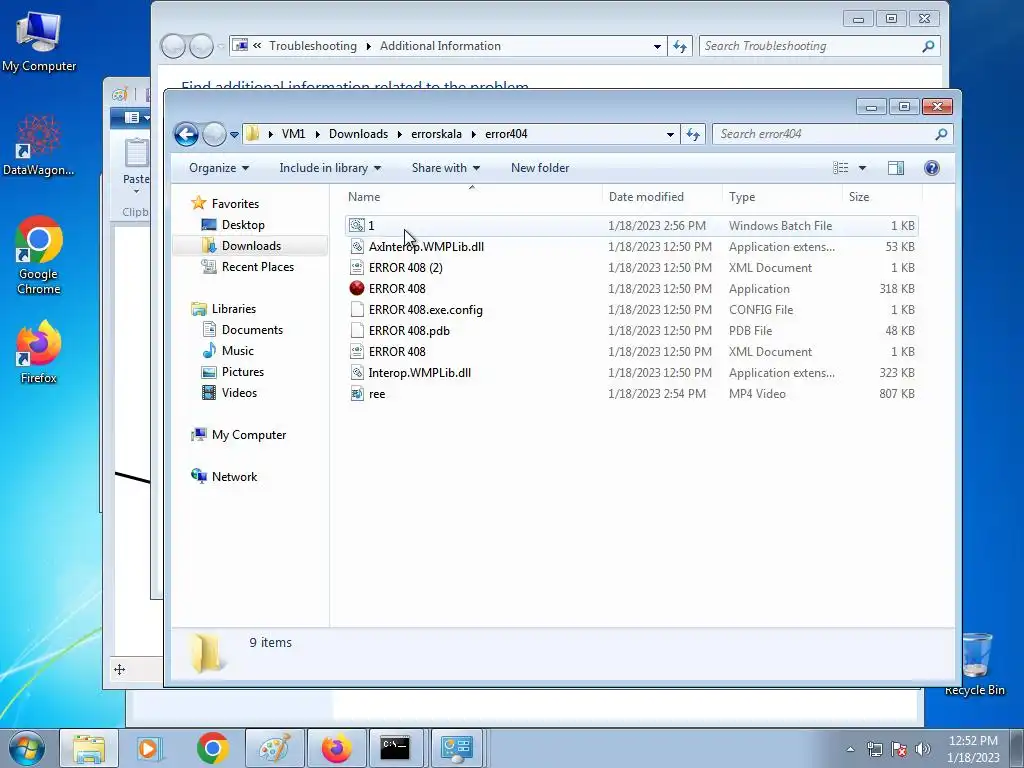Click the search magnifier in error404 search box
This screenshot has height=768, width=1024.
click(x=940, y=134)
